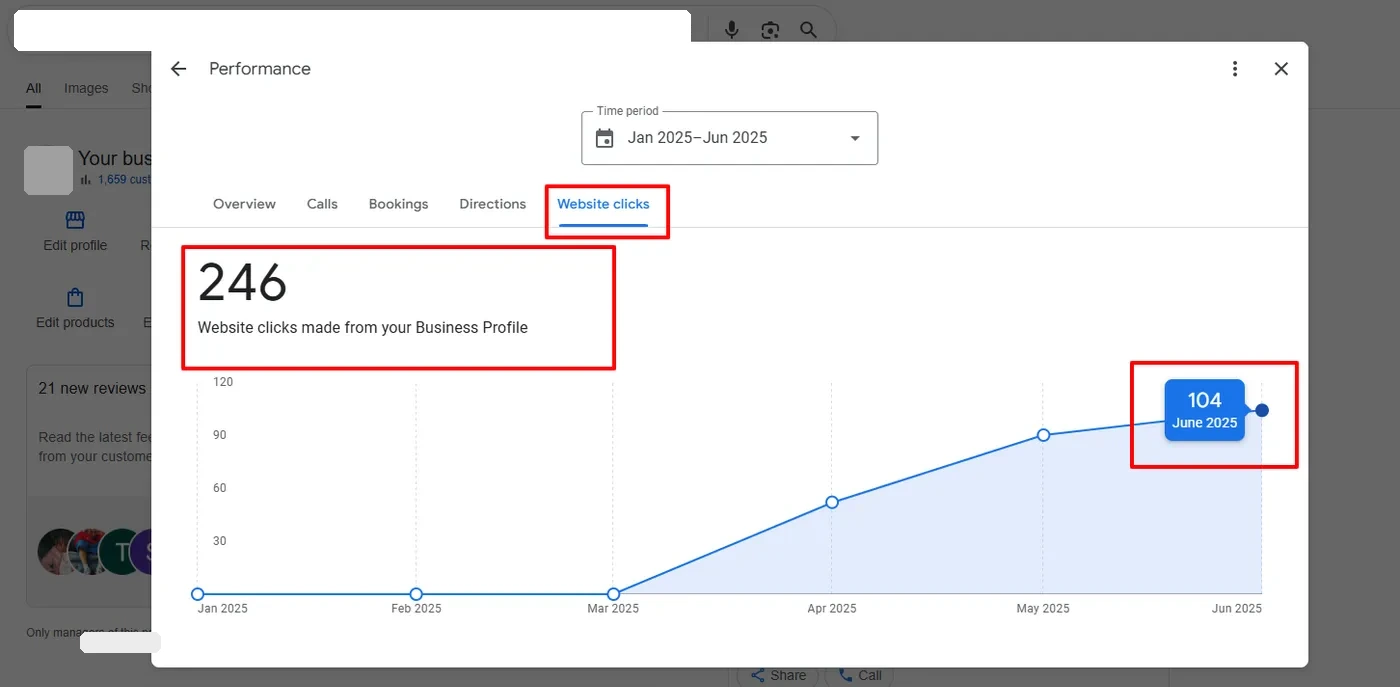The width and height of the screenshot is (1400, 687).
Task: Click the Mar 2025 data point
Action: (x=613, y=594)
